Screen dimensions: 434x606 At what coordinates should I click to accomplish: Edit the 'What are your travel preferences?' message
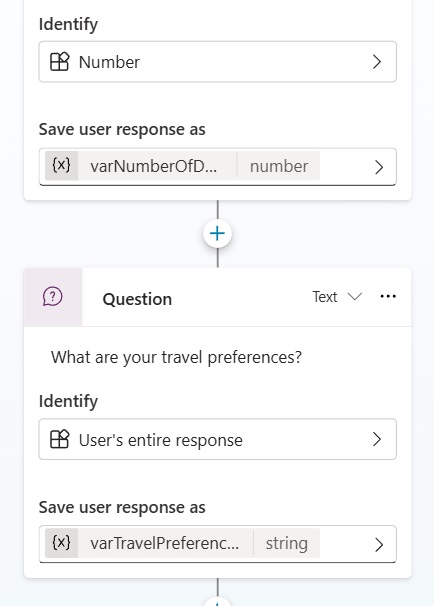click(176, 357)
